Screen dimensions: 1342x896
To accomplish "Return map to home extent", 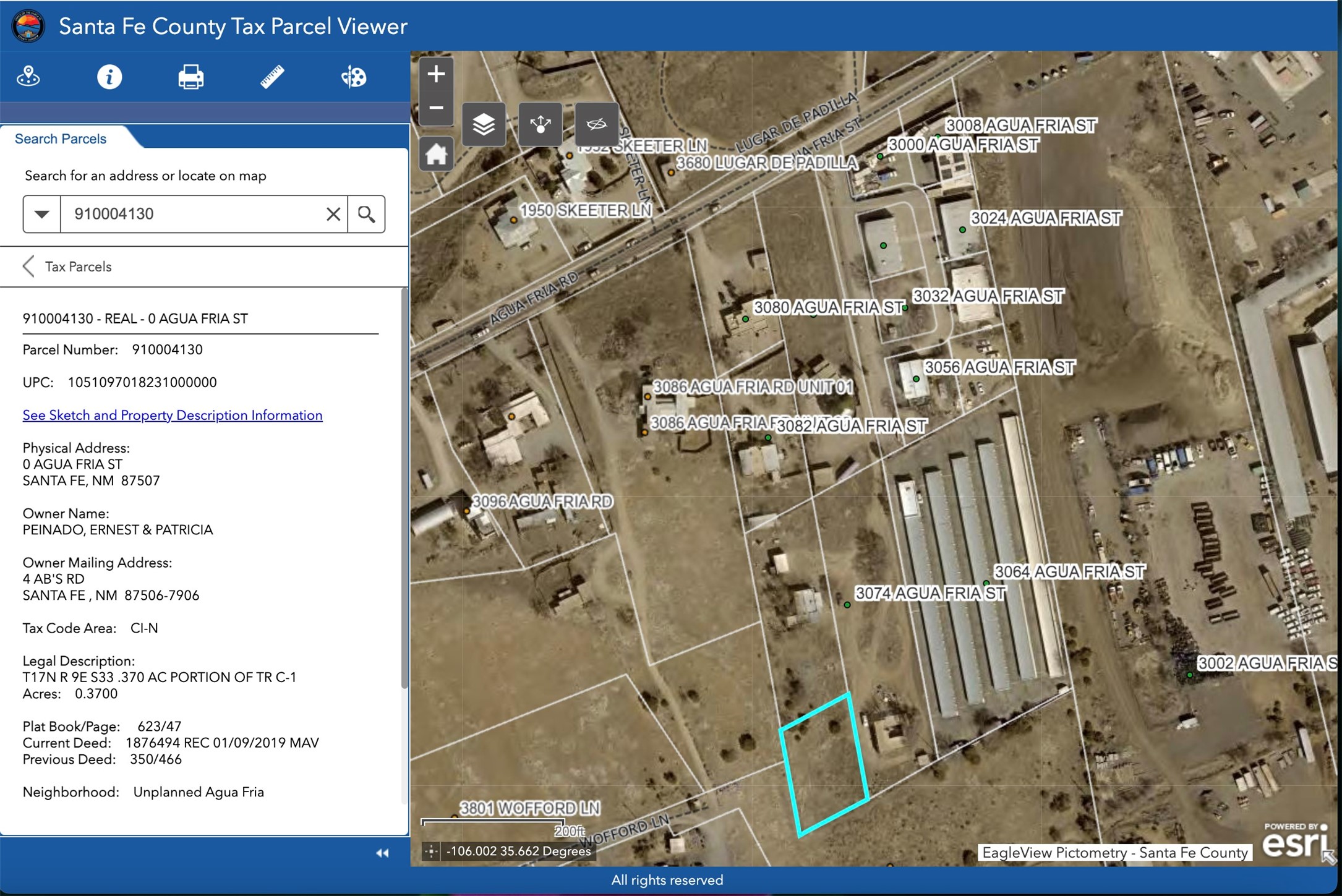I will 436,154.
